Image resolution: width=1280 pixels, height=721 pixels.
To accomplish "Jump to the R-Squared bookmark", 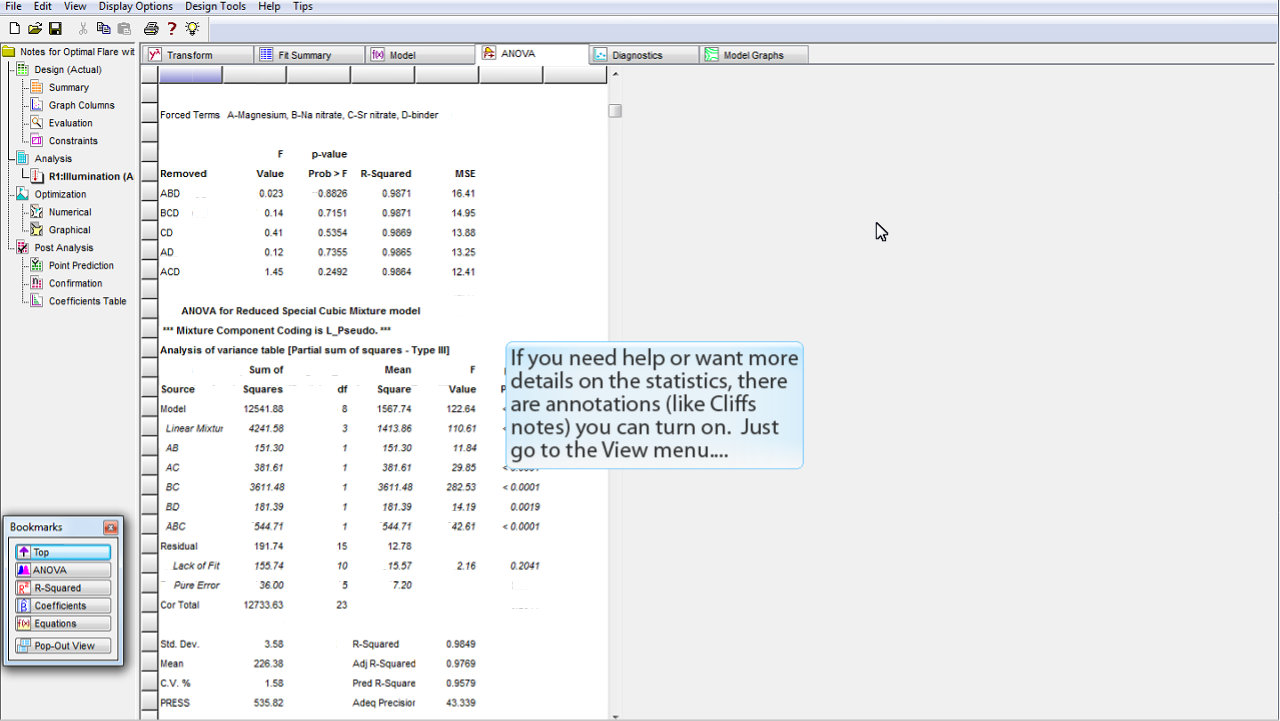I will click(63, 588).
